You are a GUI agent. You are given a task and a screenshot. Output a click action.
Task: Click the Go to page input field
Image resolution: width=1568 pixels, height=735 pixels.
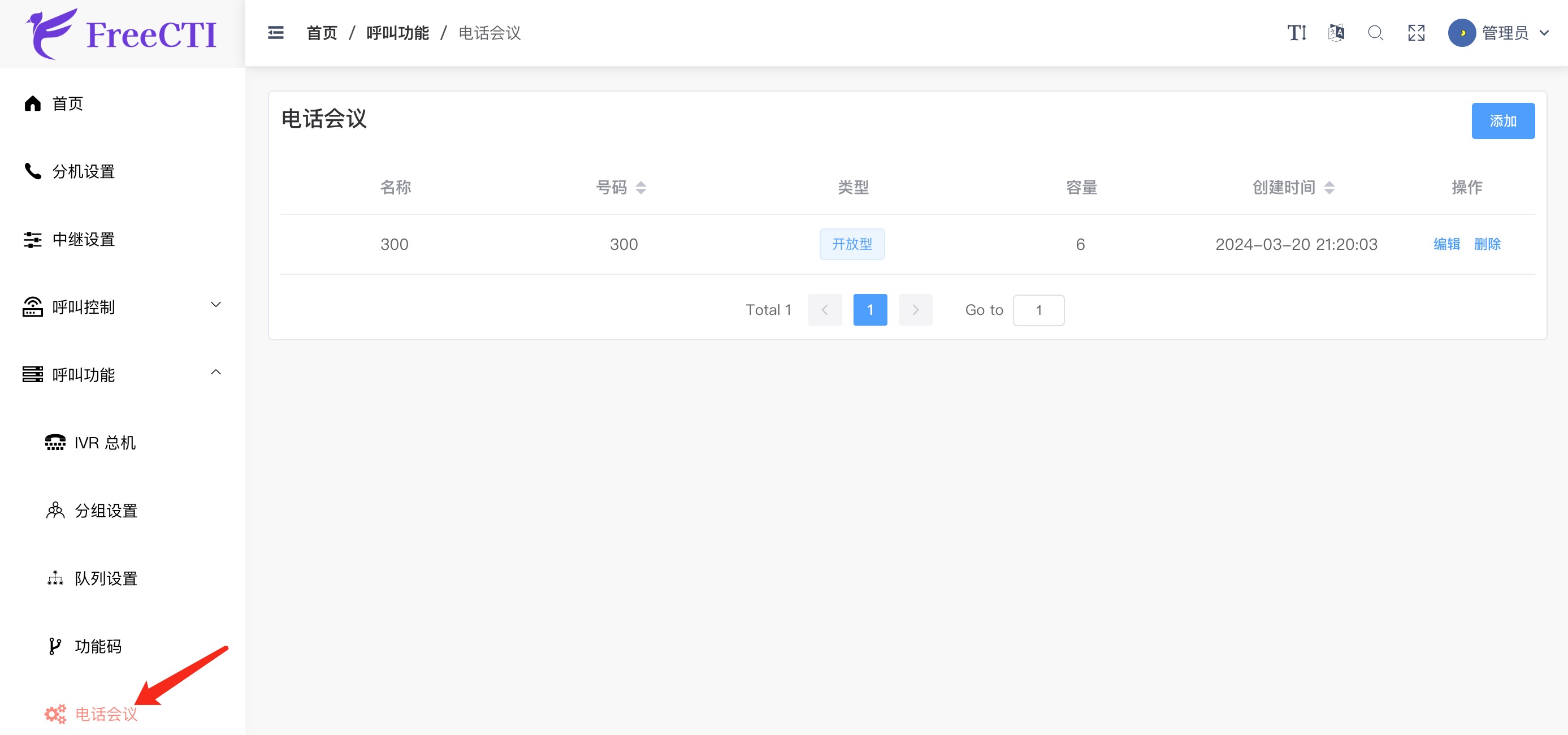pos(1038,310)
